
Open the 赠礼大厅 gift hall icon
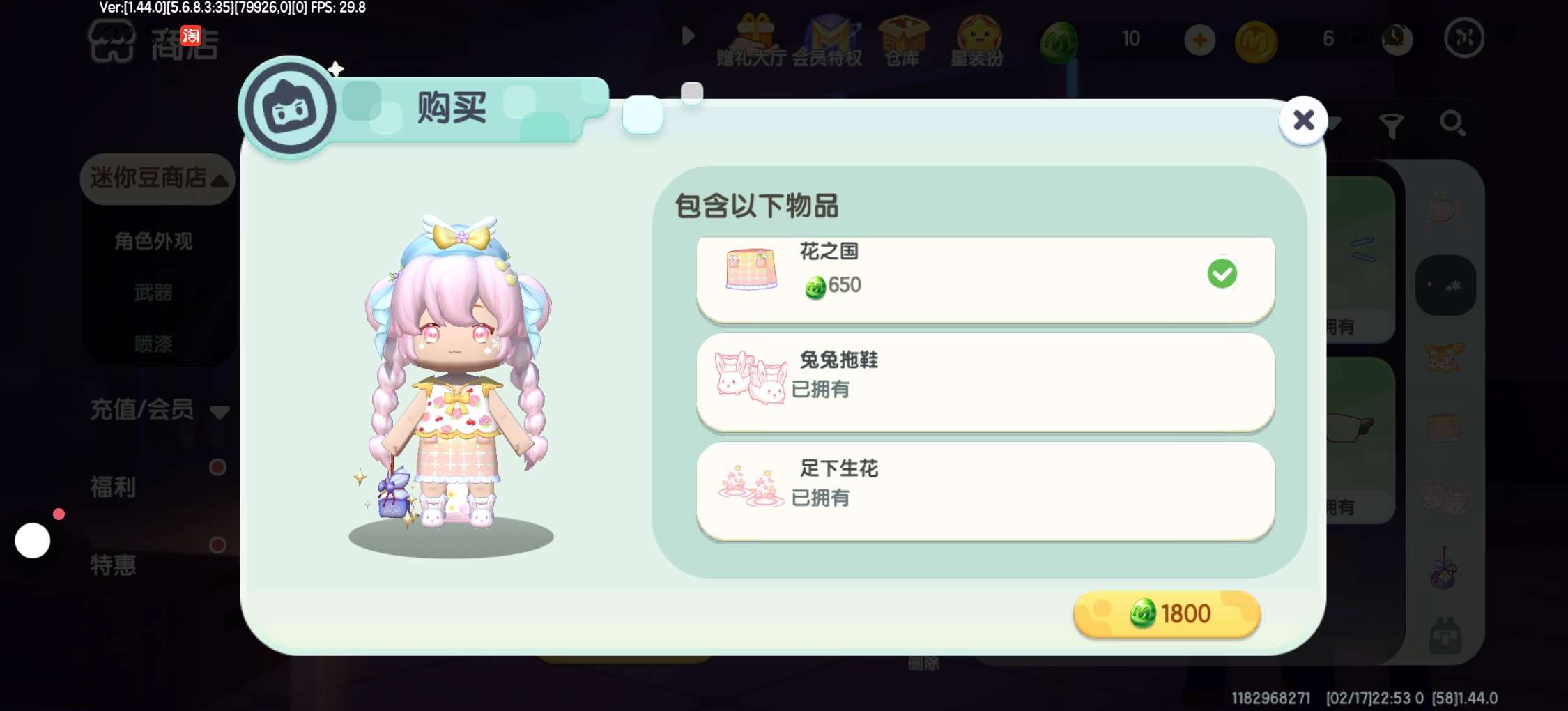pyautogui.click(x=751, y=40)
